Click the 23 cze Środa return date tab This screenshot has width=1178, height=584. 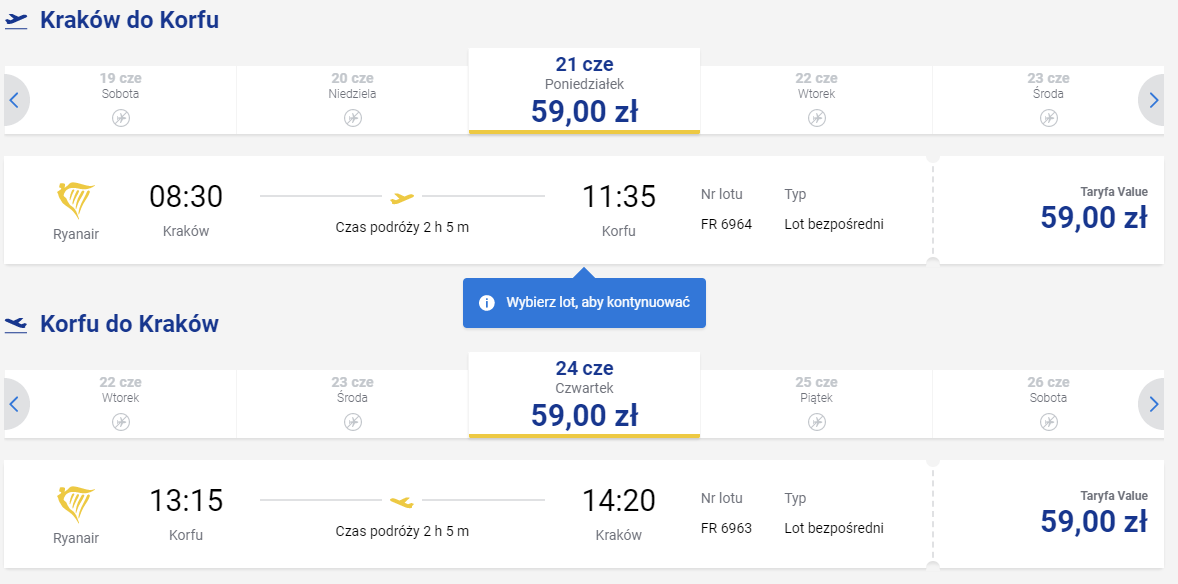(x=352, y=404)
